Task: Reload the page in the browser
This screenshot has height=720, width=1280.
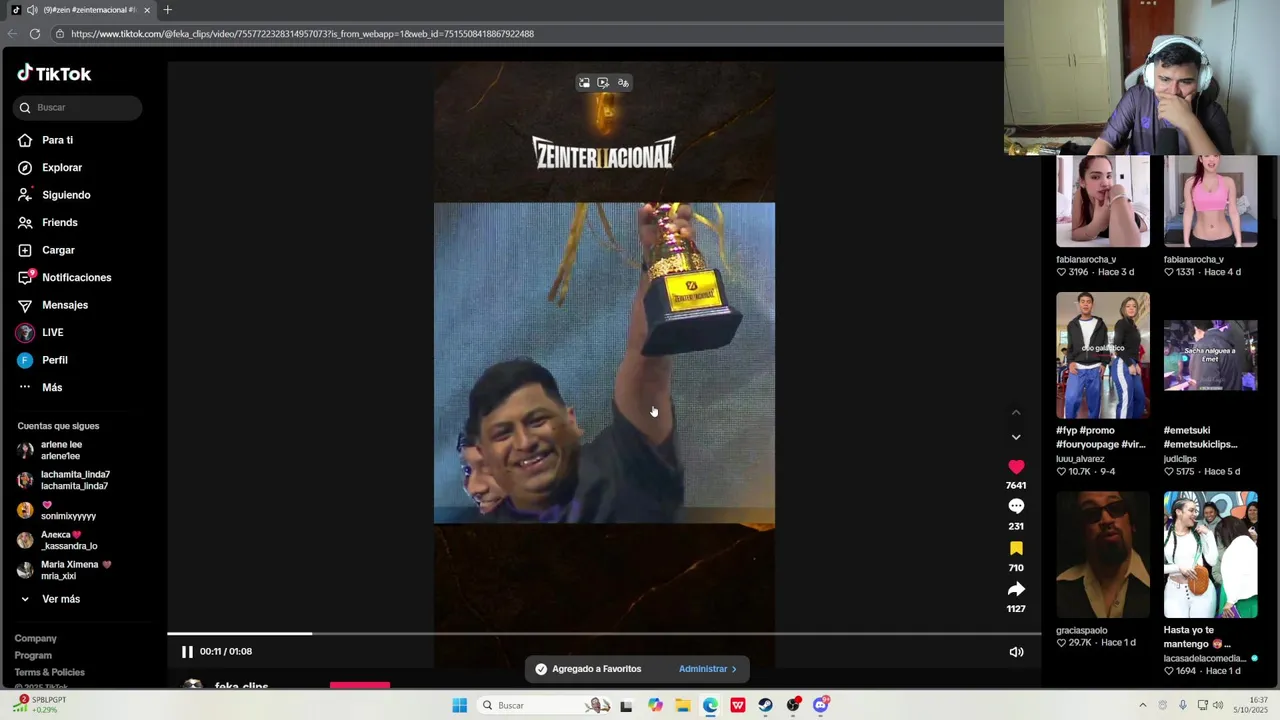Action: (35, 34)
